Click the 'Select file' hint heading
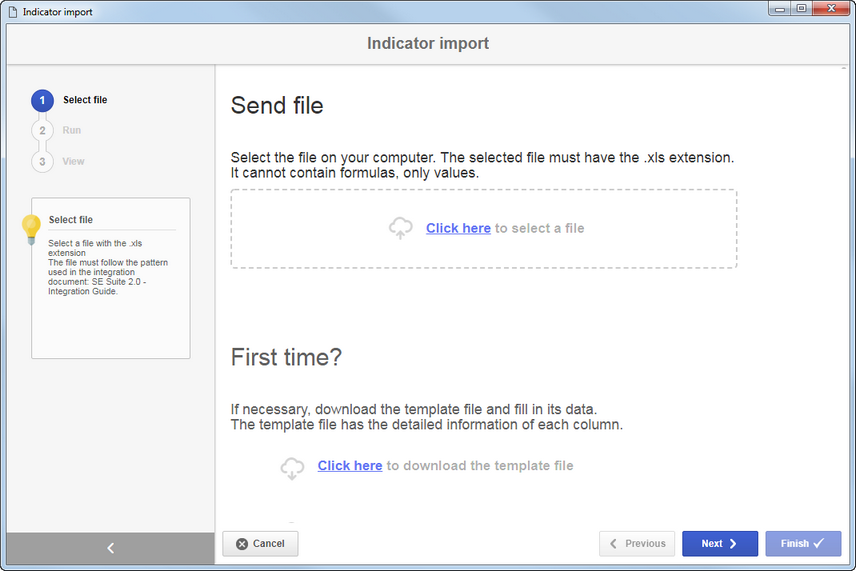856x571 pixels. (x=71, y=219)
